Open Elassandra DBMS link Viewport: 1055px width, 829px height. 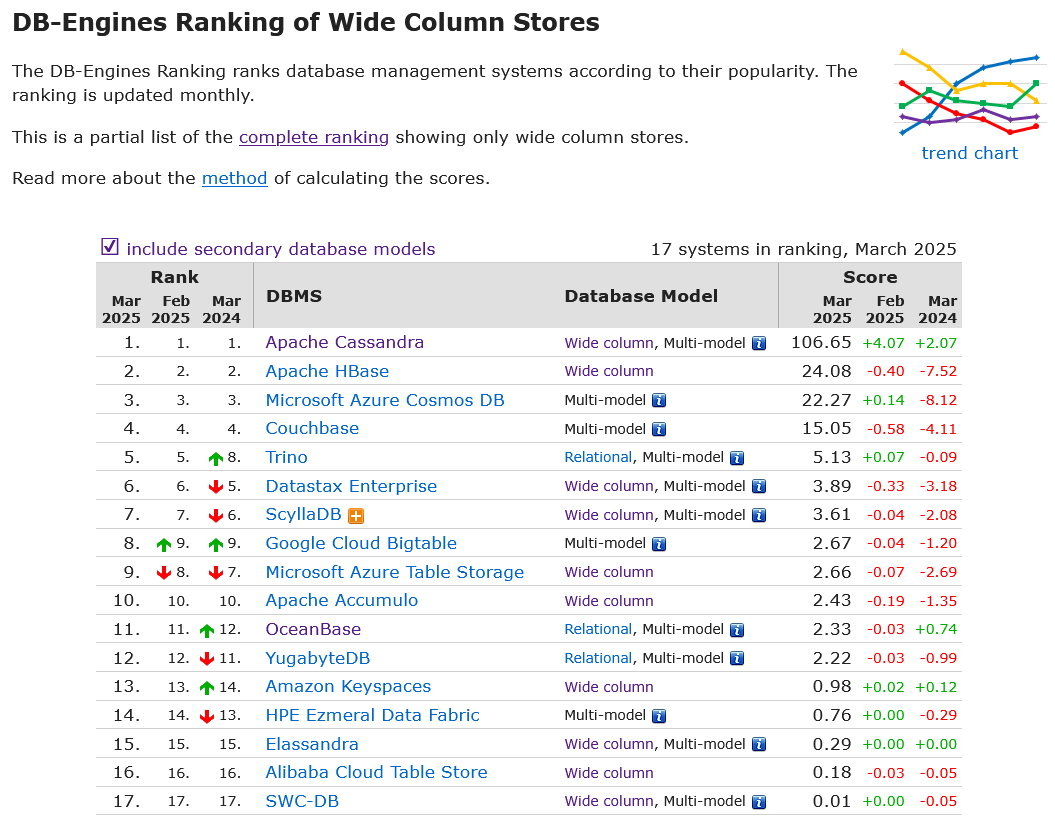click(x=312, y=745)
